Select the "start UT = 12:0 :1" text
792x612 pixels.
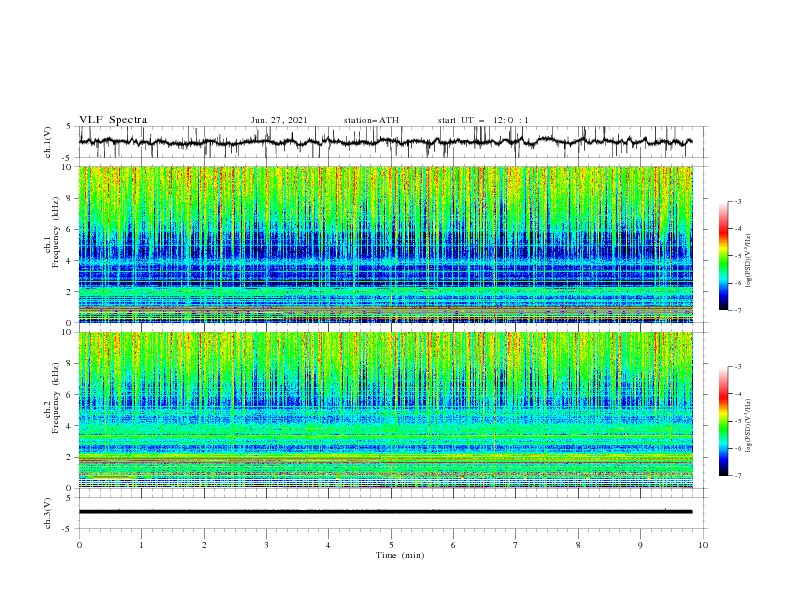(483, 120)
